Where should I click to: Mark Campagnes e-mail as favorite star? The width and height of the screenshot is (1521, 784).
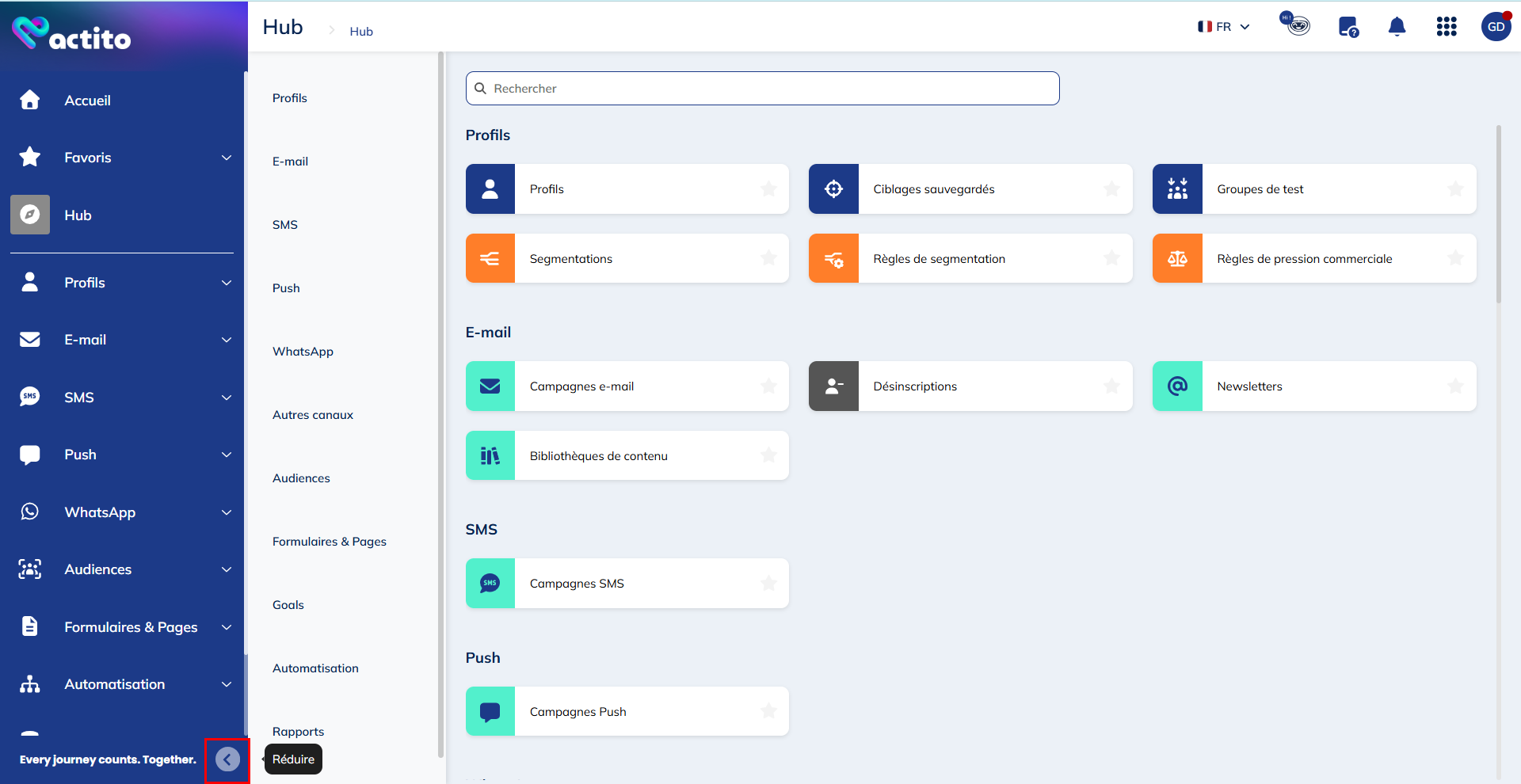pos(768,386)
